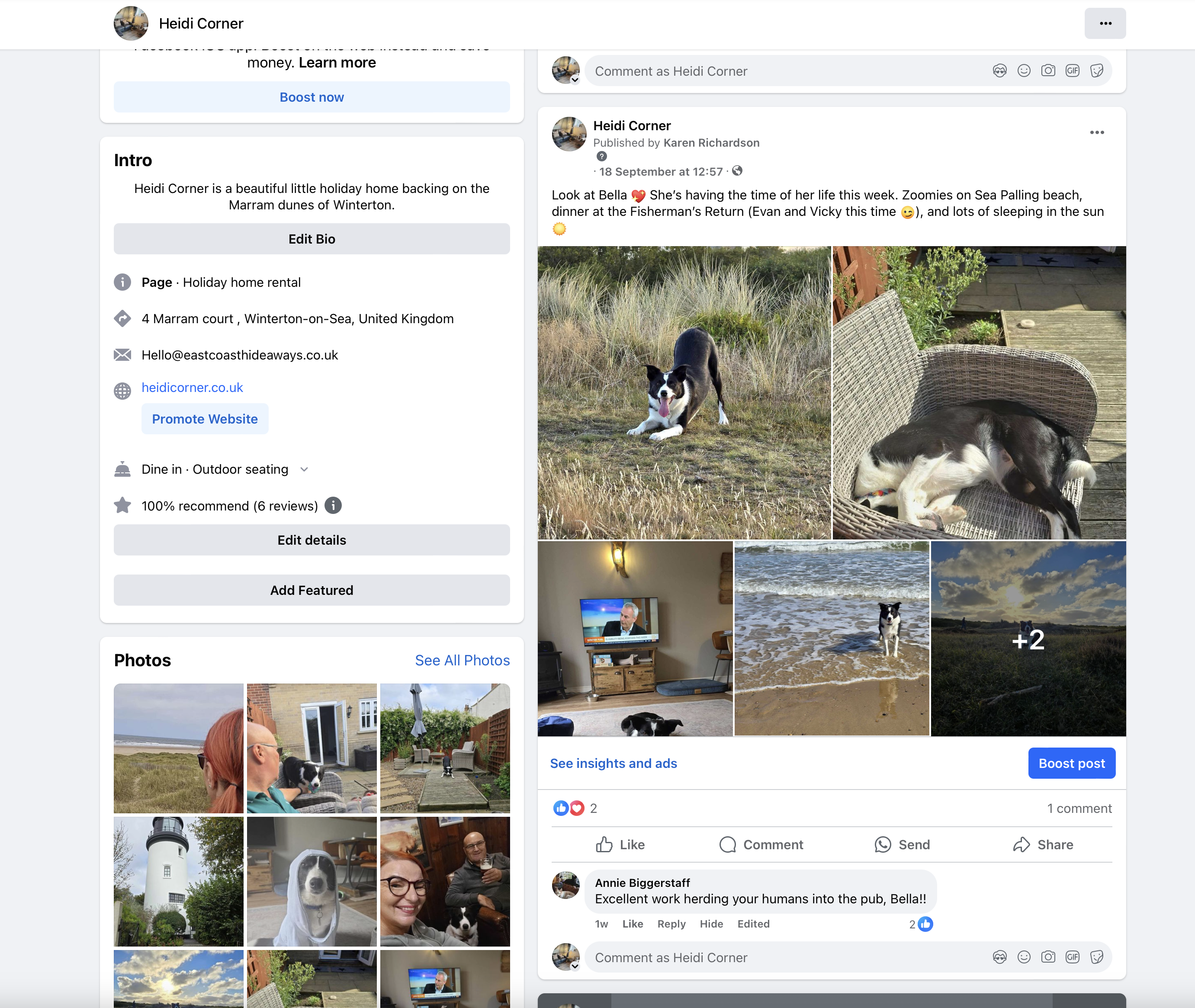Screen dimensions: 1195x1008
Task: Open post photo of living room with TV
Action: pos(635,639)
